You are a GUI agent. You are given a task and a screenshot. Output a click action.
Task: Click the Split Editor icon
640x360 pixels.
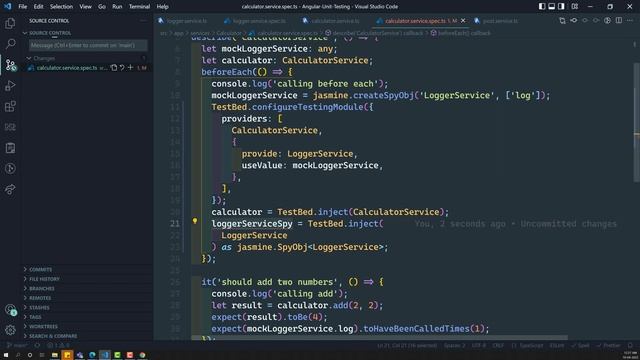pyautogui.click(x=619, y=20)
